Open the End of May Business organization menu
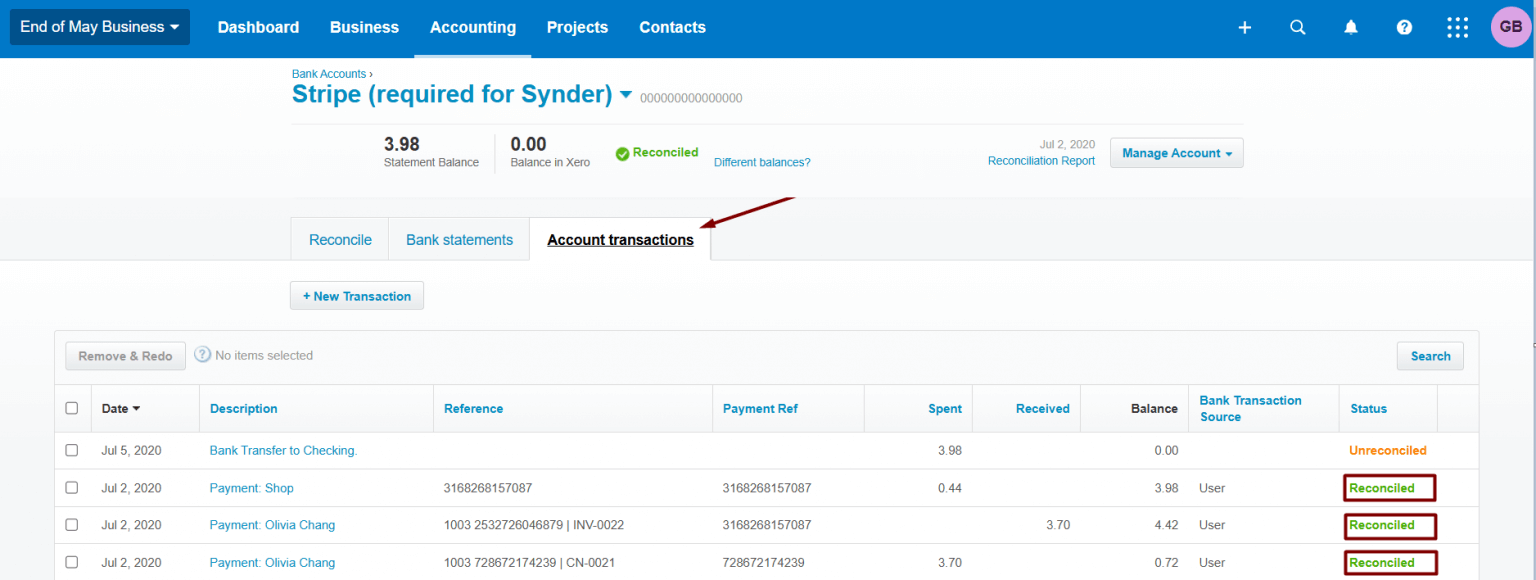 99,27
